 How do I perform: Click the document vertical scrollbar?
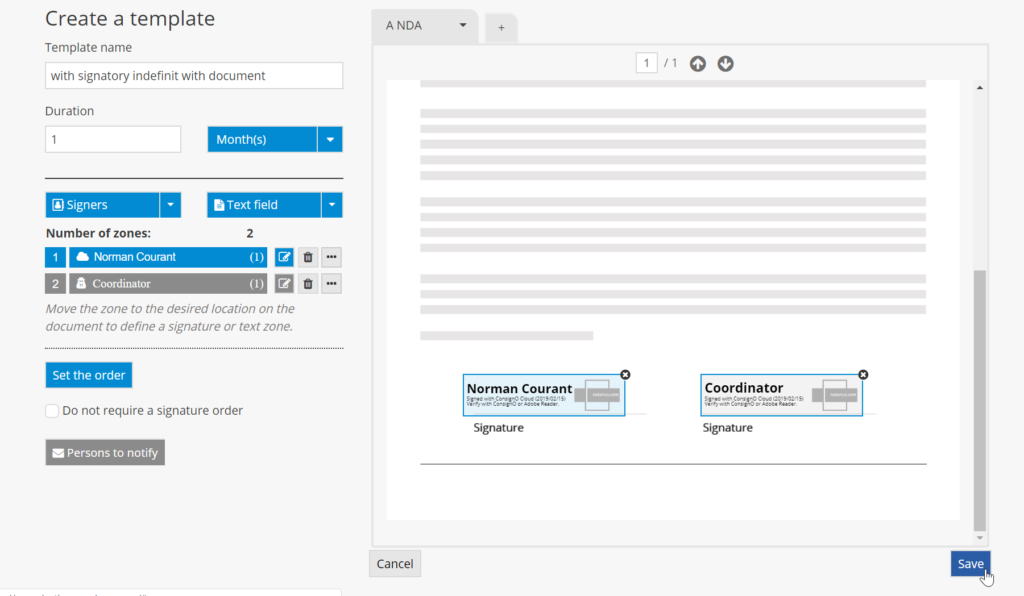(980, 400)
